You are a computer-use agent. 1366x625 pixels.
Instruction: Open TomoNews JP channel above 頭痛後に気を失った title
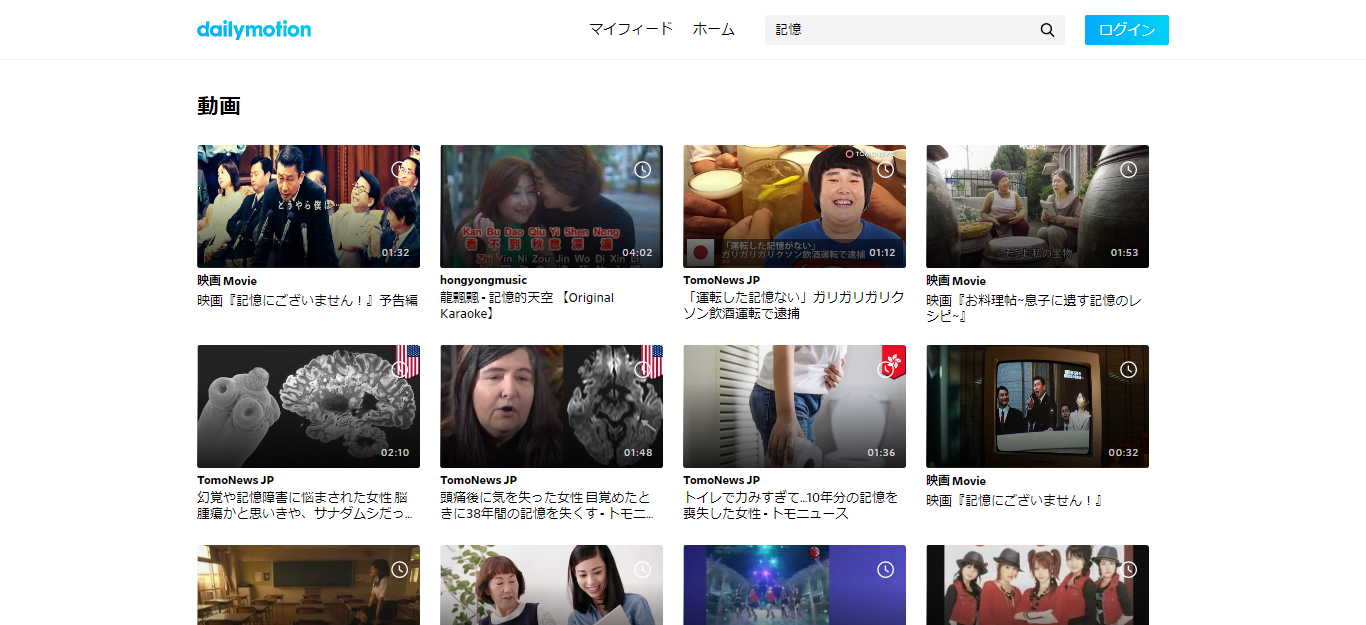click(x=478, y=481)
